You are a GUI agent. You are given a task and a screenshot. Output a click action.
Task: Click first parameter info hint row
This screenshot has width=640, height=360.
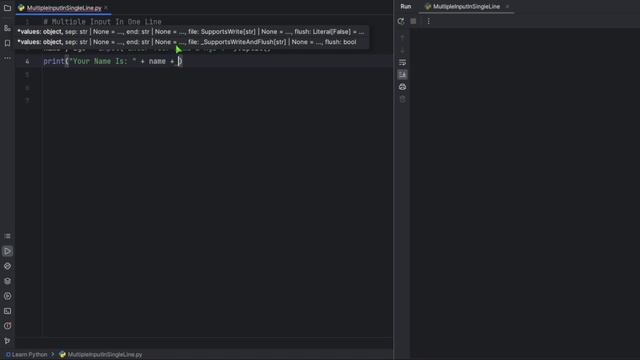tap(191, 32)
